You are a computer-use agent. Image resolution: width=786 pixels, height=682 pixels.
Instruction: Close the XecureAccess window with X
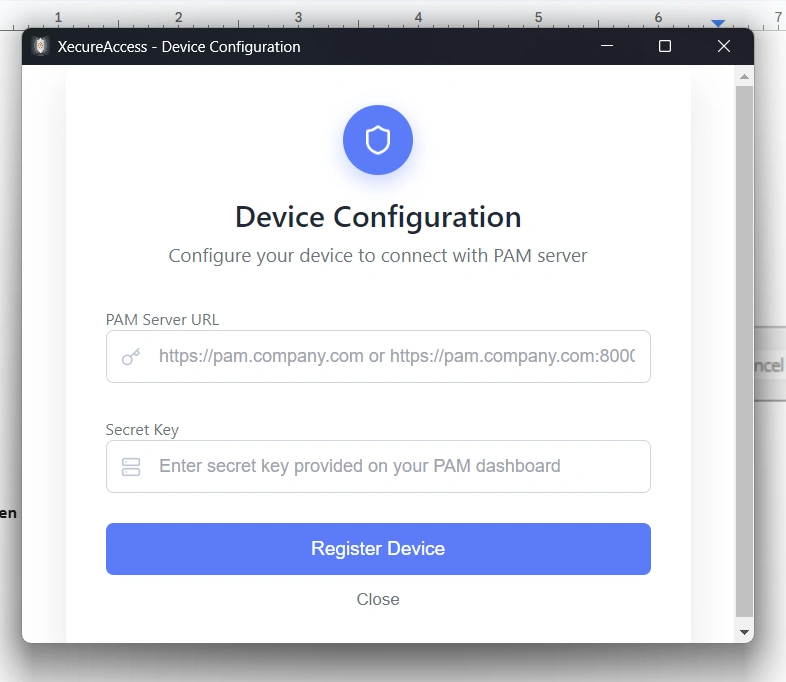(x=723, y=46)
